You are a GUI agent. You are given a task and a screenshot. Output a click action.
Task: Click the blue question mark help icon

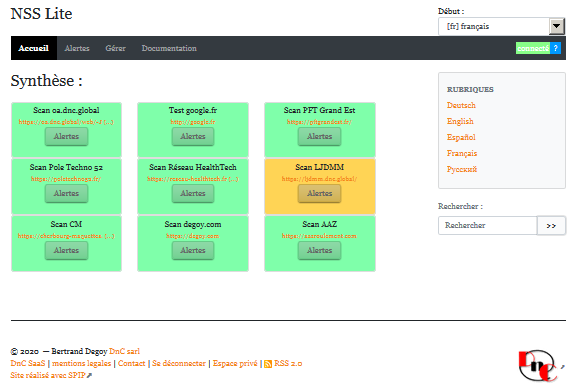[555, 48]
